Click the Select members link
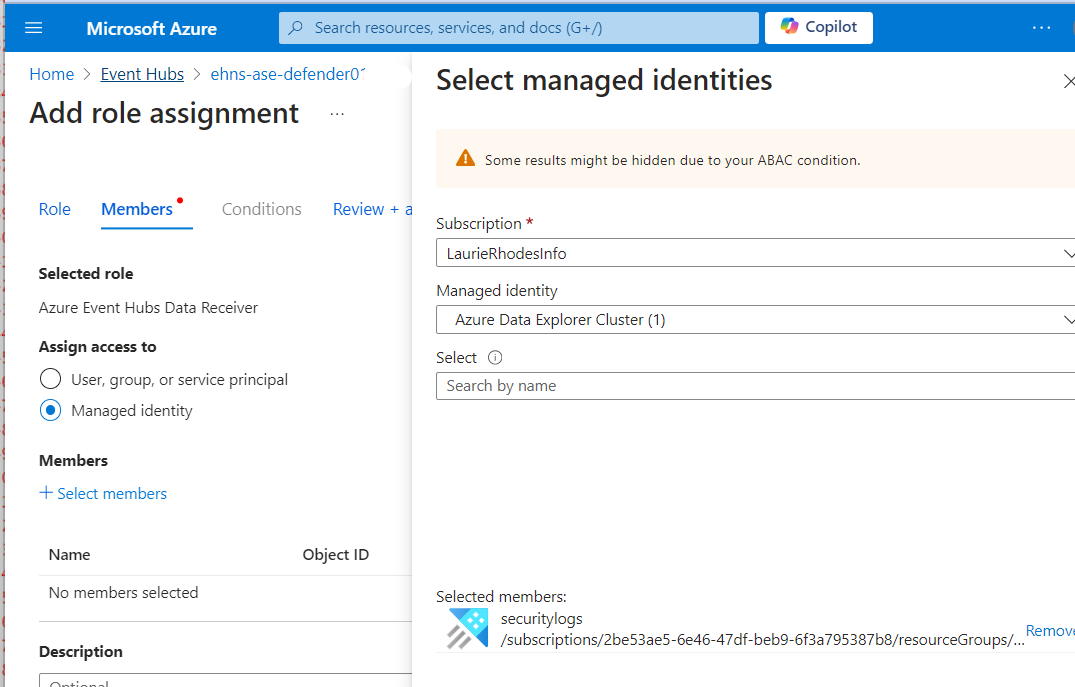The height and width of the screenshot is (687, 1075). [x=112, y=494]
